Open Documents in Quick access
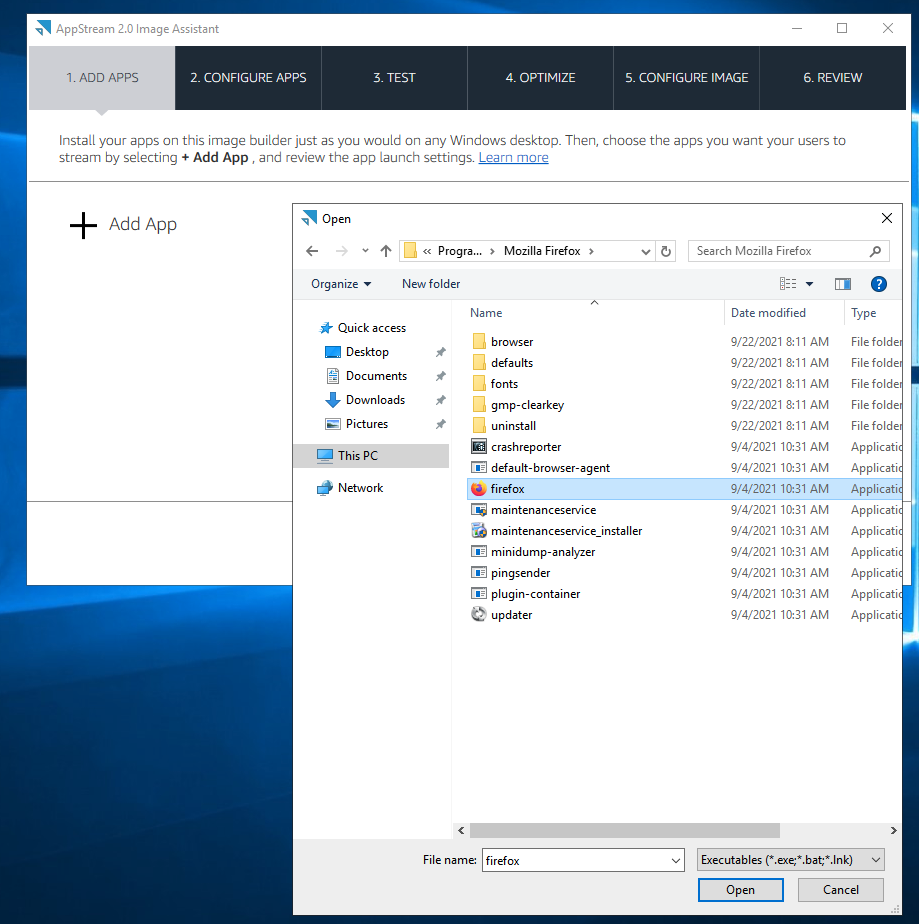919x924 pixels. [376, 376]
